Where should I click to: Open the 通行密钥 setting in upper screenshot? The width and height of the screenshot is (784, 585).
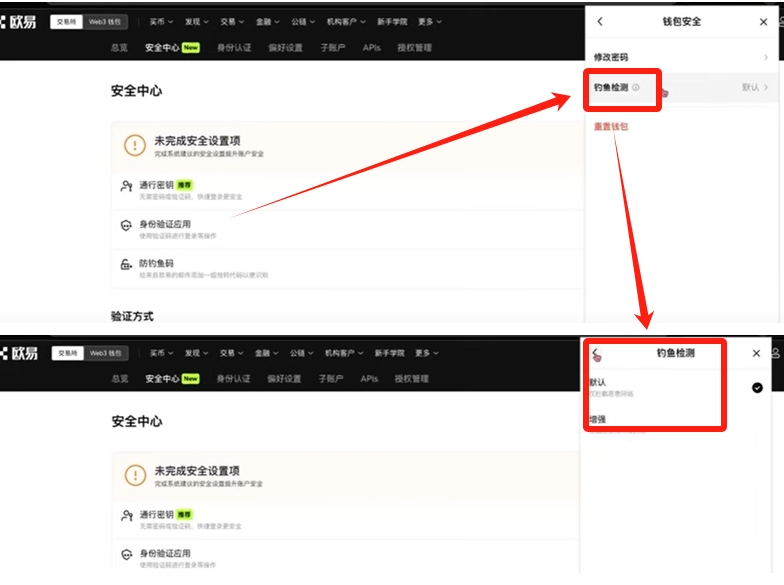coord(348,190)
